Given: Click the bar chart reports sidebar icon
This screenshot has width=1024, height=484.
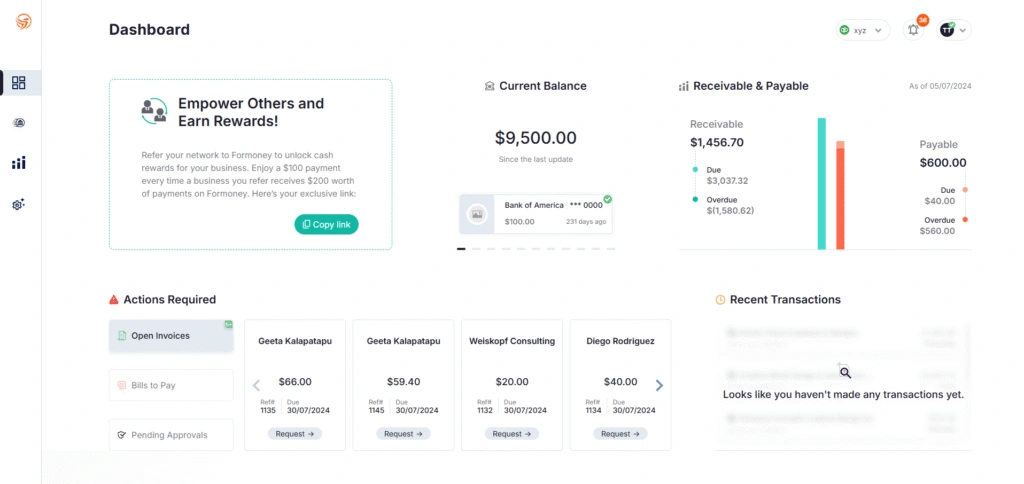Looking at the screenshot, I should (x=19, y=163).
